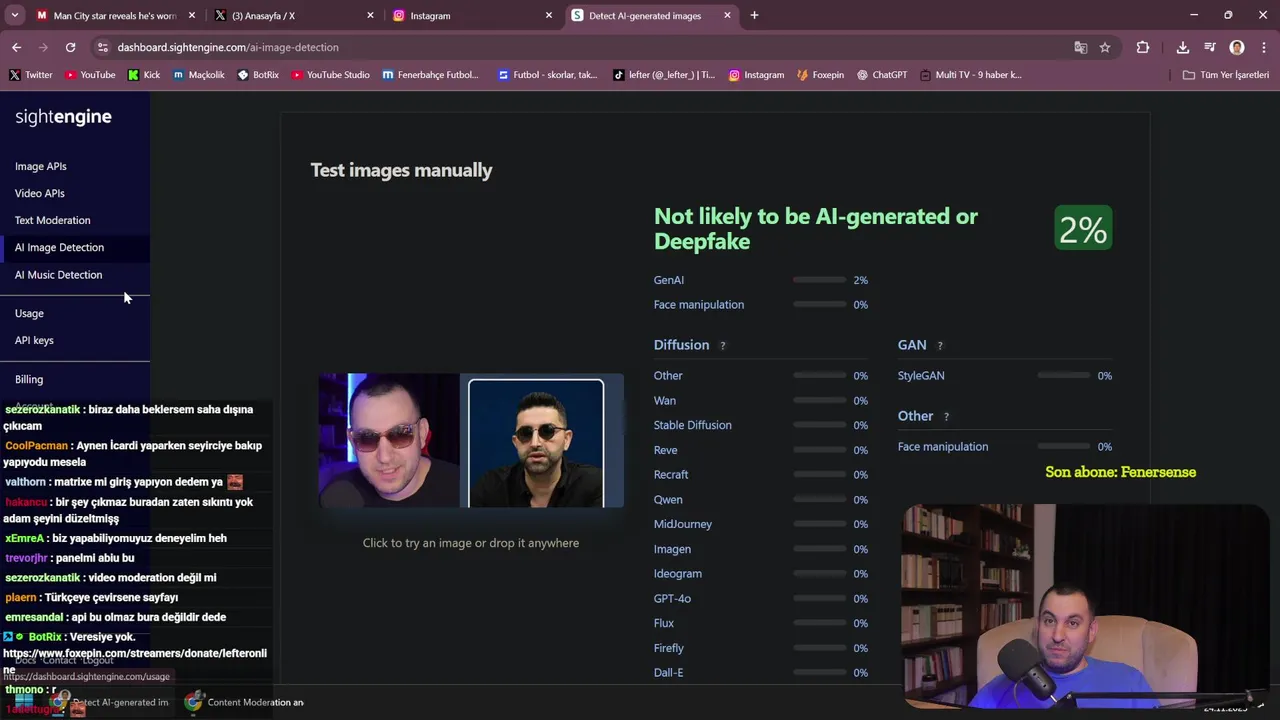The width and height of the screenshot is (1280, 720).
Task: Bookmark this page with the star icon
Action: tap(1105, 47)
